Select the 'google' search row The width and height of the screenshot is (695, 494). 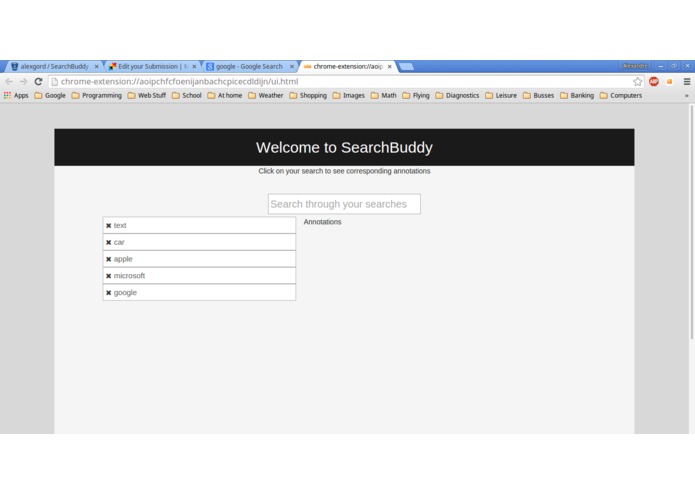coord(199,292)
